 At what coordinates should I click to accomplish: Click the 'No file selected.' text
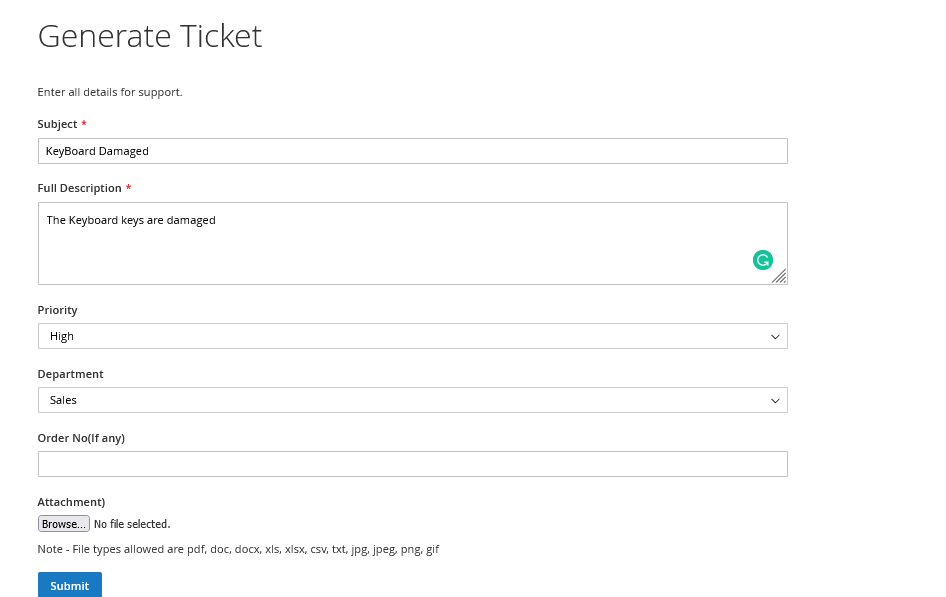132,524
